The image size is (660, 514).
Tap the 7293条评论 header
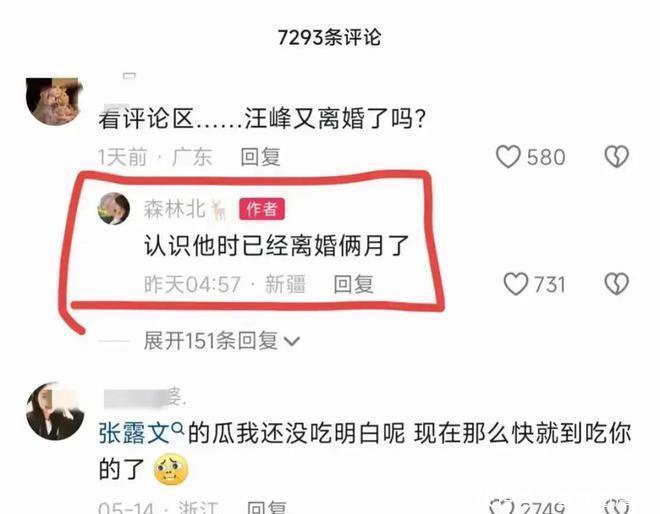(330, 37)
